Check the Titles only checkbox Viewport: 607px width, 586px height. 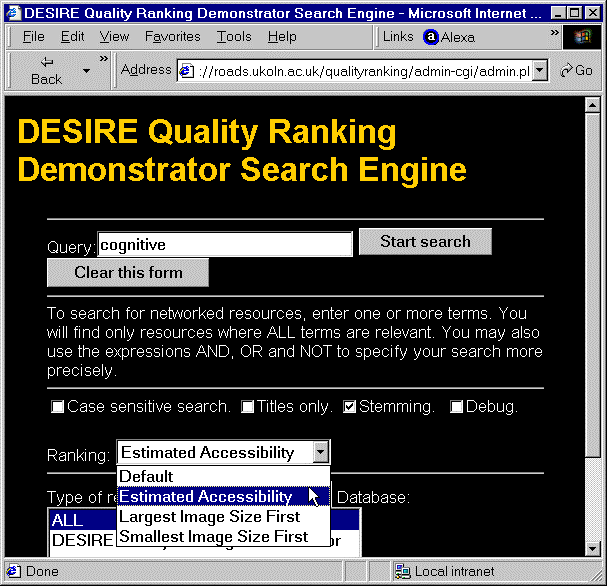tap(248, 407)
